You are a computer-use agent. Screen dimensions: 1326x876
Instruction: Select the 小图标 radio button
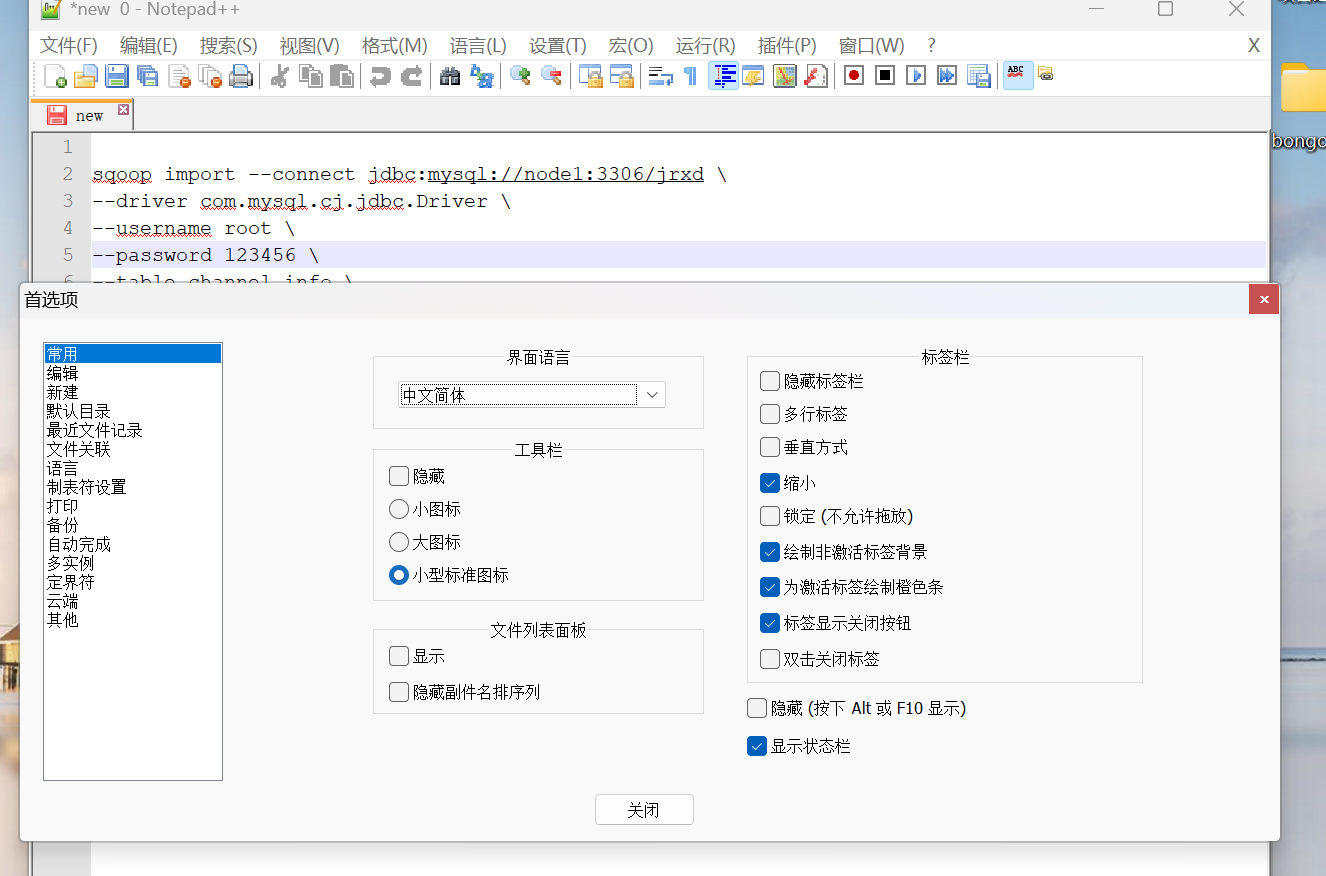click(x=399, y=510)
